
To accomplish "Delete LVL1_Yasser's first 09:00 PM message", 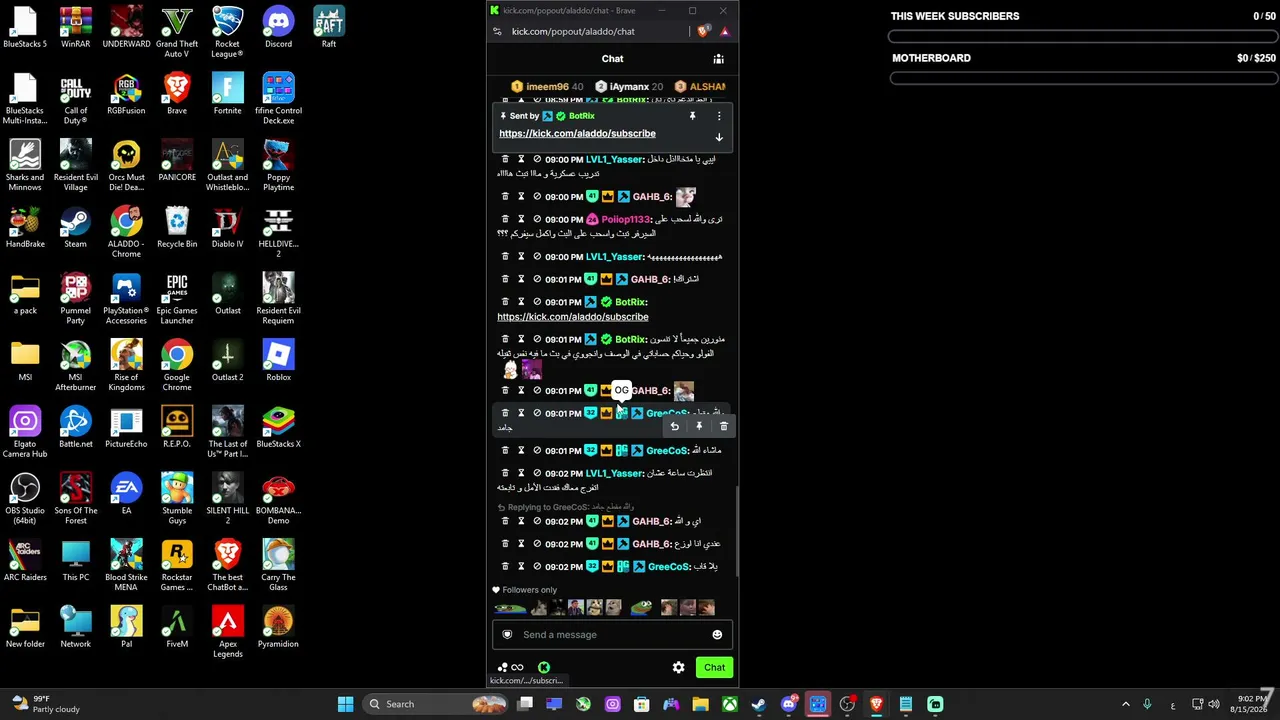I will click(x=505, y=159).
